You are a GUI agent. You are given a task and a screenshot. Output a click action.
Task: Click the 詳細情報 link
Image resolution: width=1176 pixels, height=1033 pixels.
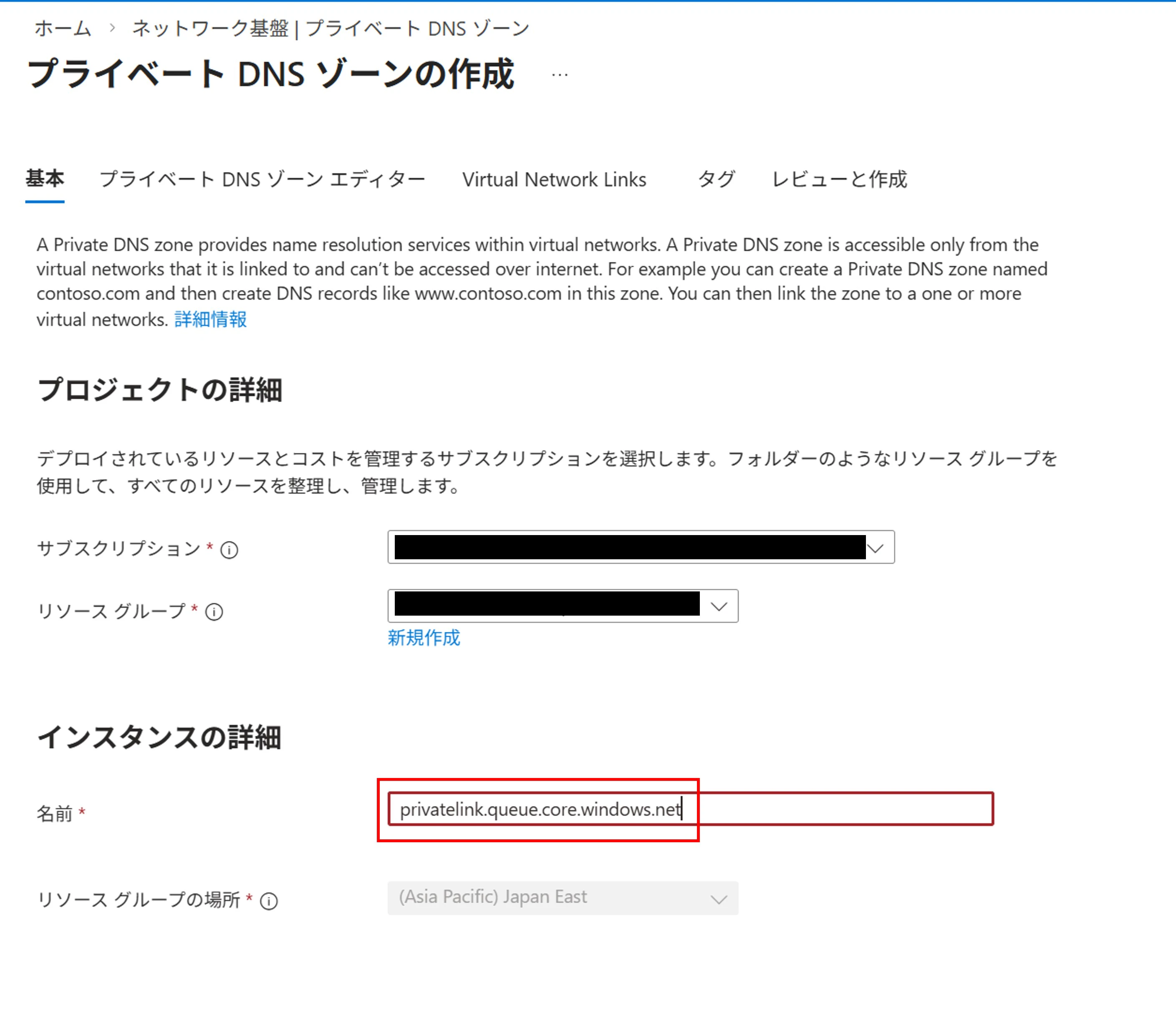click(x=211, y=319)
